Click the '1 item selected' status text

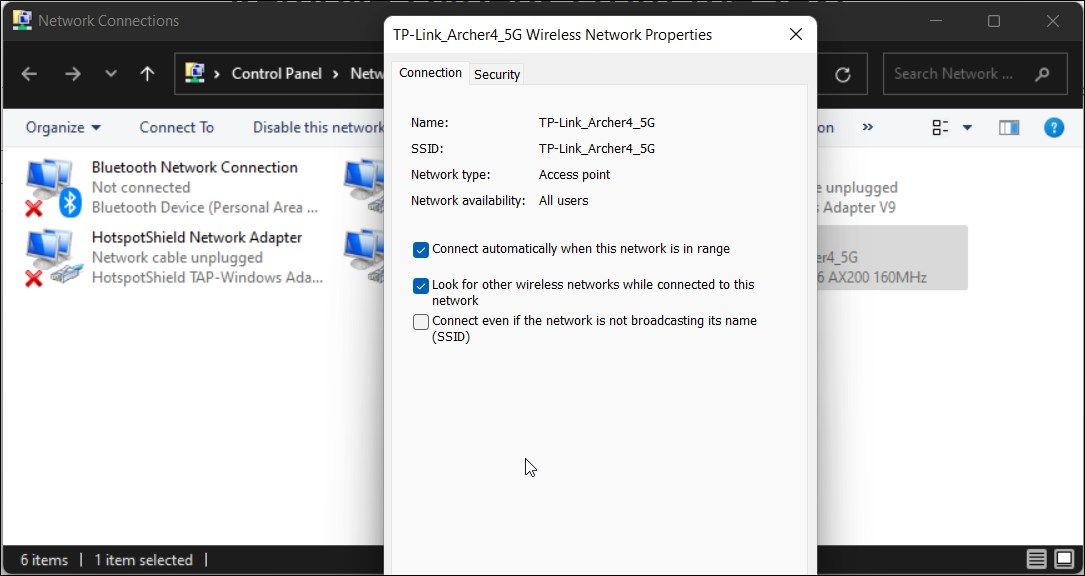coord(143,560)
